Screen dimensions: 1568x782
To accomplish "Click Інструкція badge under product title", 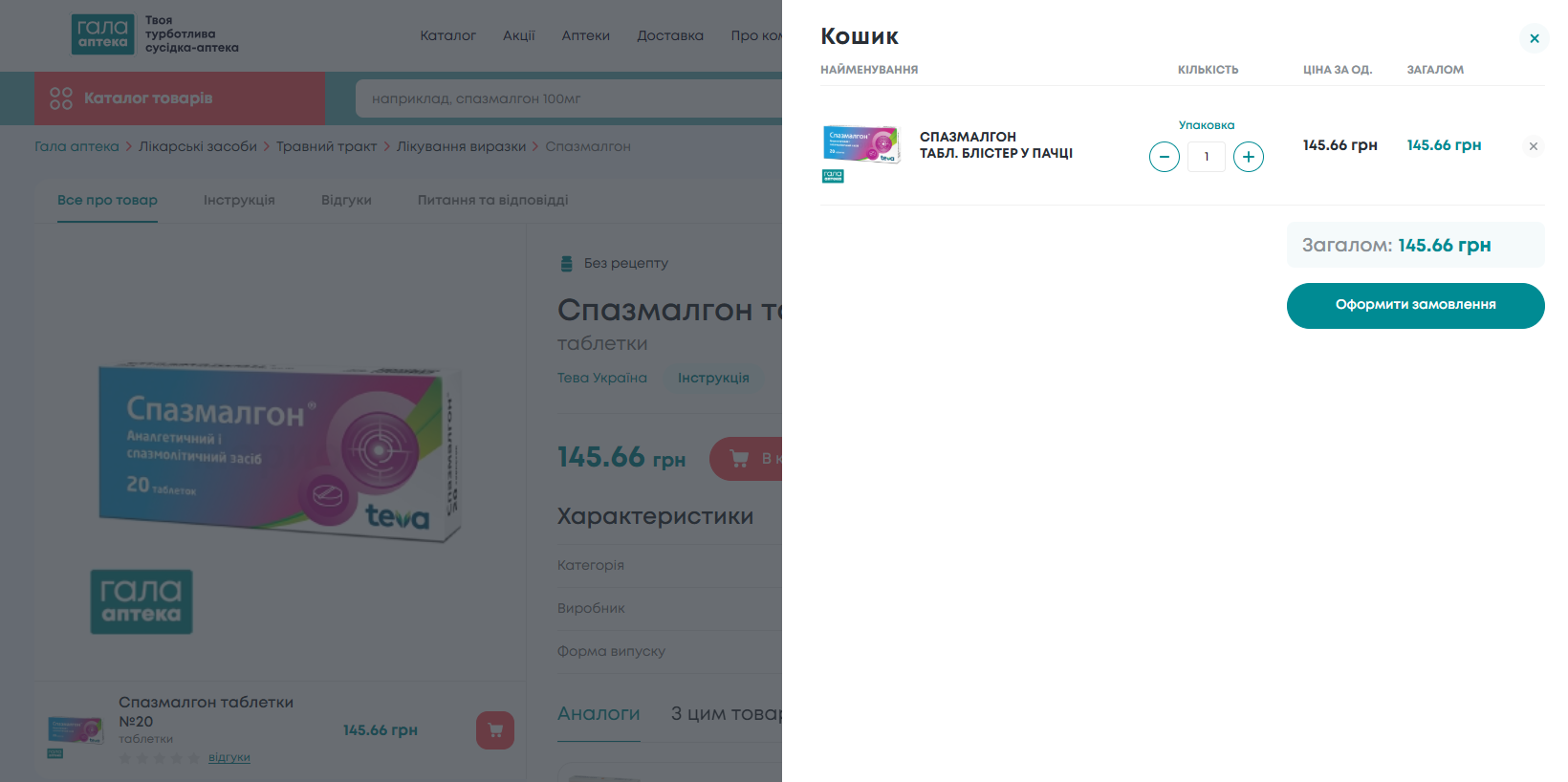I will 713,378.
